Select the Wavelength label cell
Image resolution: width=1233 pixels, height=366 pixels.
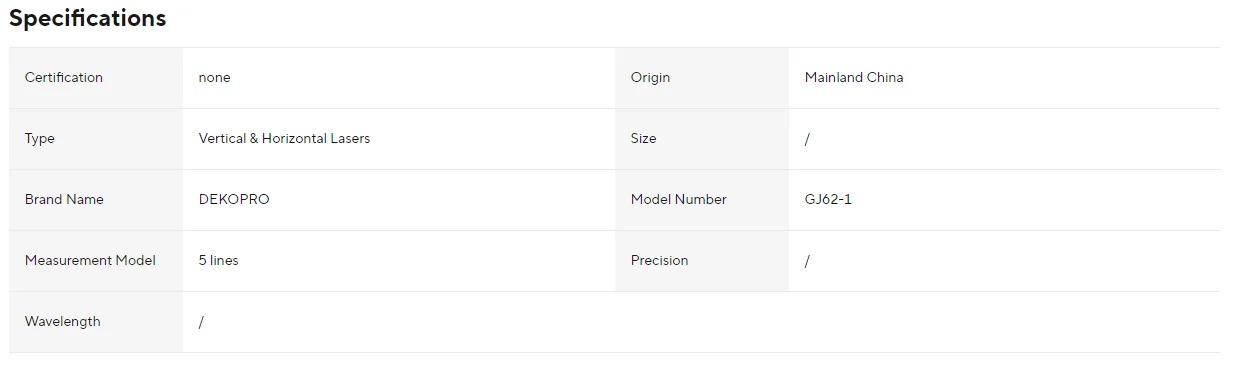(x=96, y=322)
